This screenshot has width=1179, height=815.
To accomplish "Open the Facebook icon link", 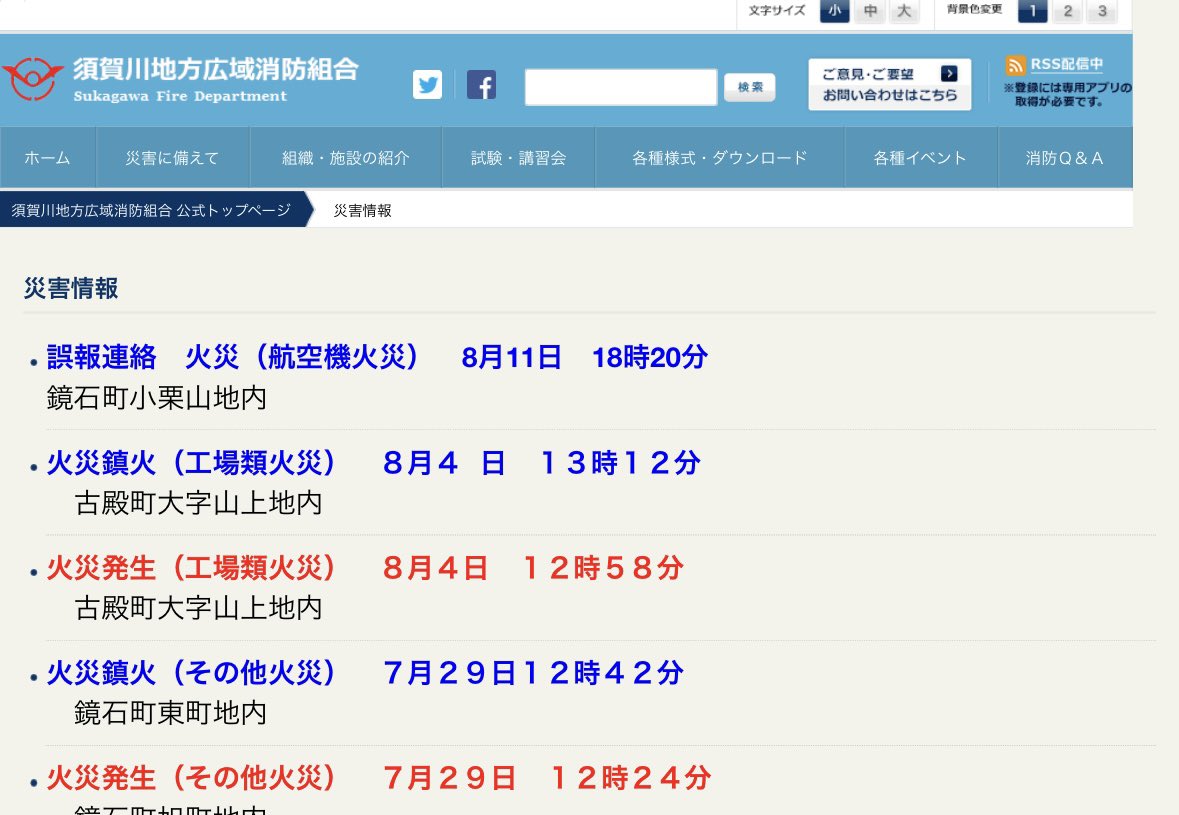I will click(x=481, y=85).
